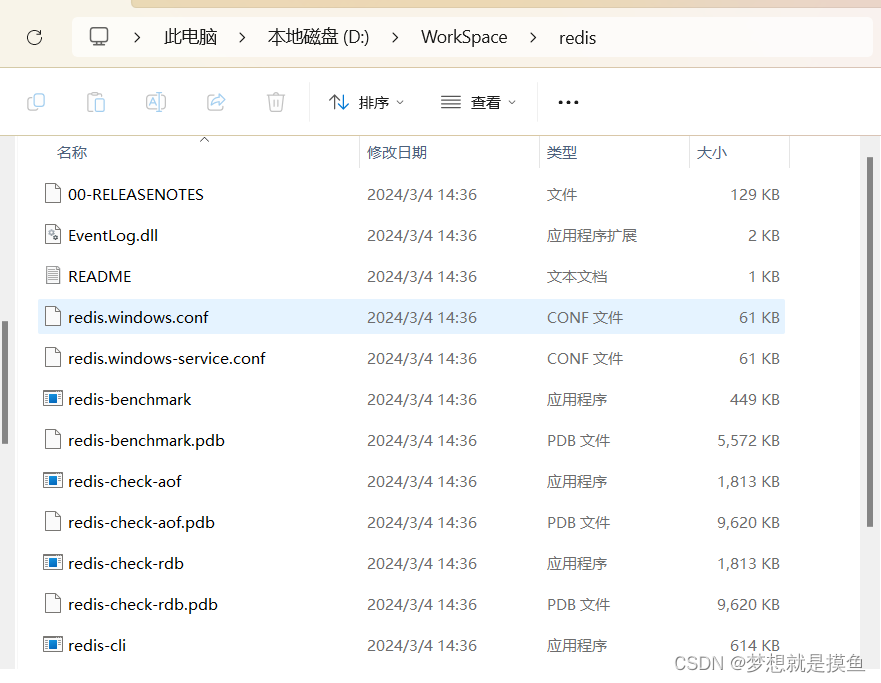Click redis.windows.conf file icon
This screenshot has height=683, width=881.
53,316
